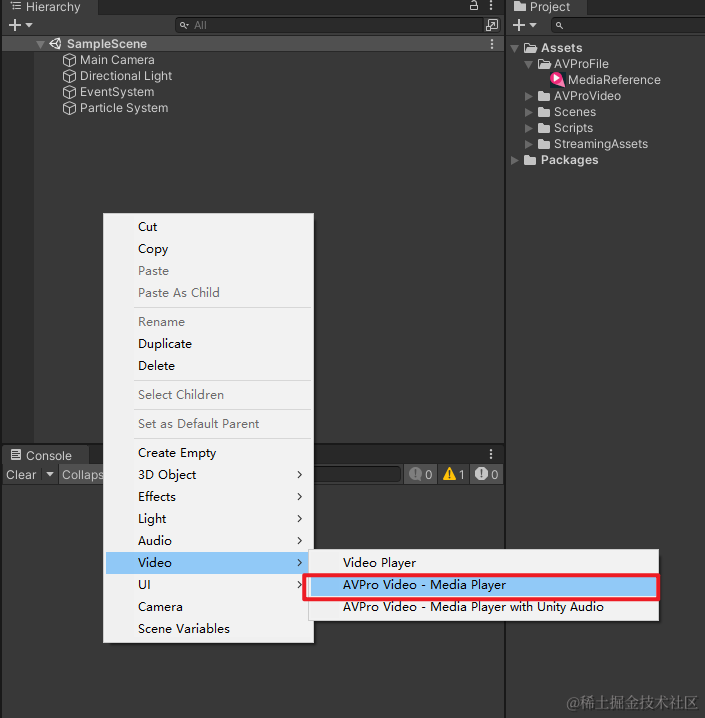The height and width of the screenshot is (718, 705).
Task: Toggle Console warning messages filter
Action: tap(454, 474)
